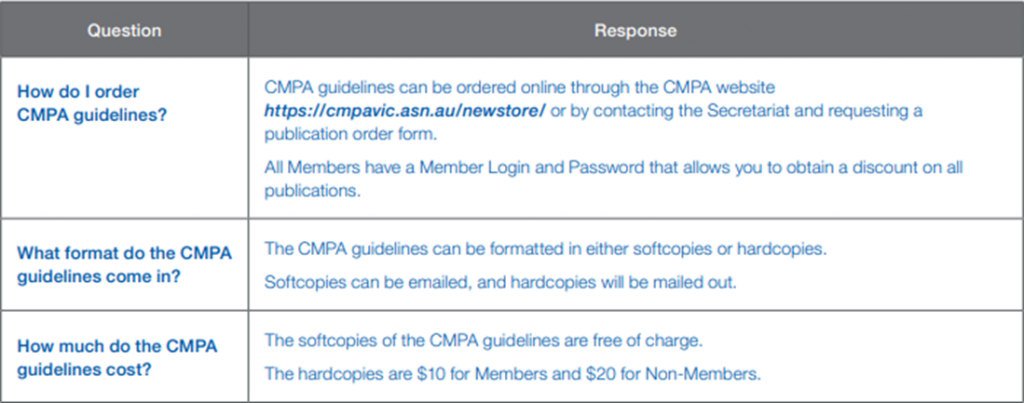The height and width of the screenshot is (403, 1024).
Task: Click the Response column header
Action: tap(635, 31)
